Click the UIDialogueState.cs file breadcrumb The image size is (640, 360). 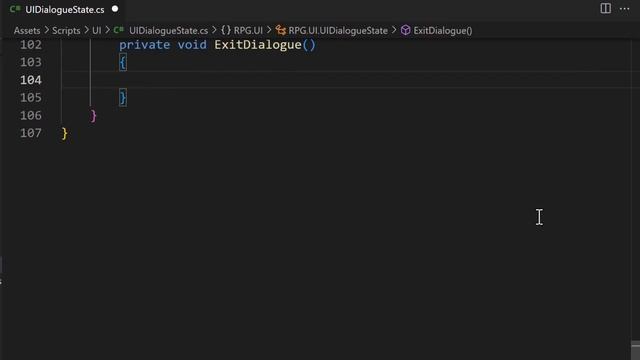pos(169,31)
